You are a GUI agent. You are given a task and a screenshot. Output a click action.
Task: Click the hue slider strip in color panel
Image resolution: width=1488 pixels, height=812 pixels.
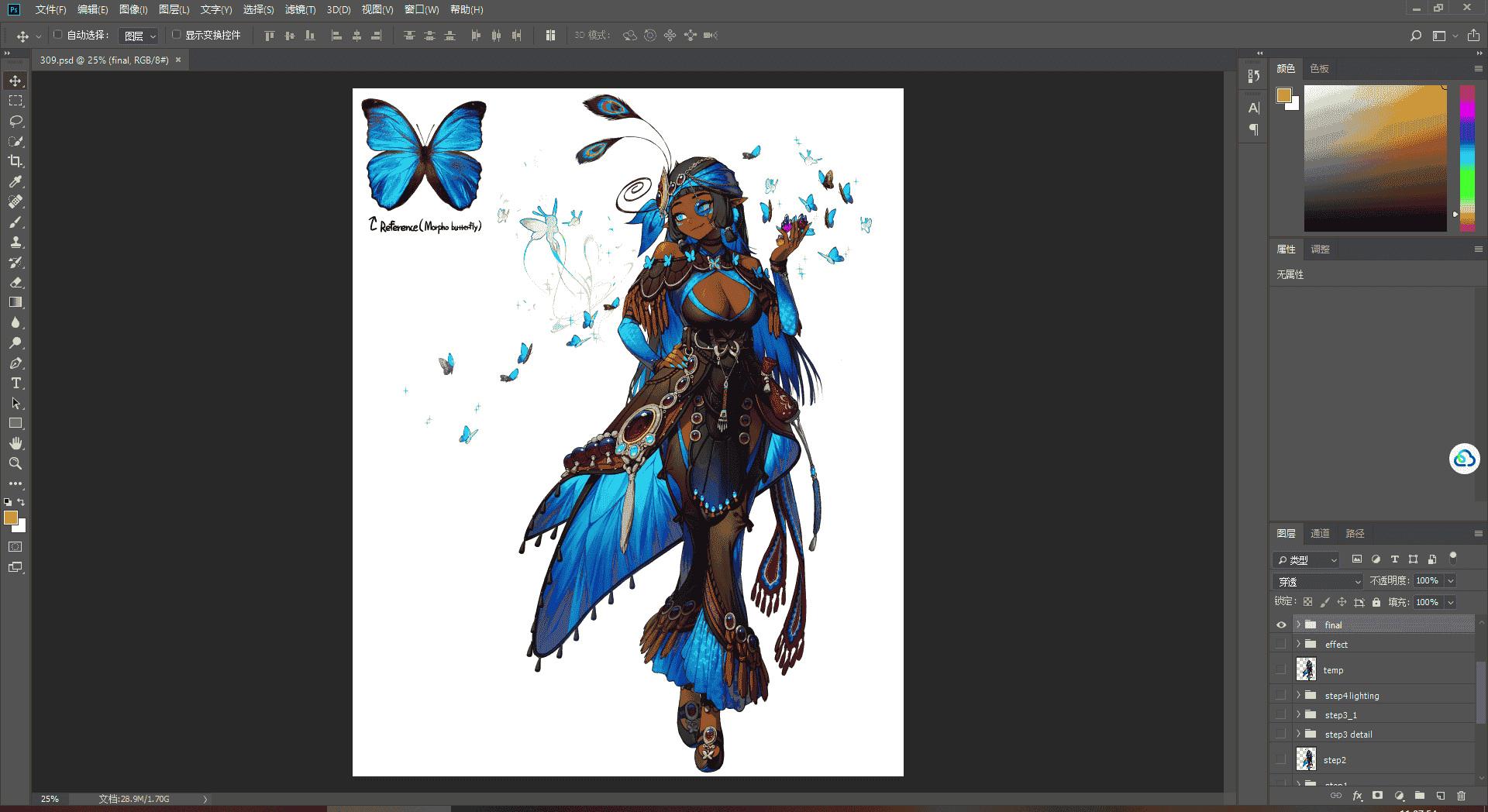pos(1467,158)
